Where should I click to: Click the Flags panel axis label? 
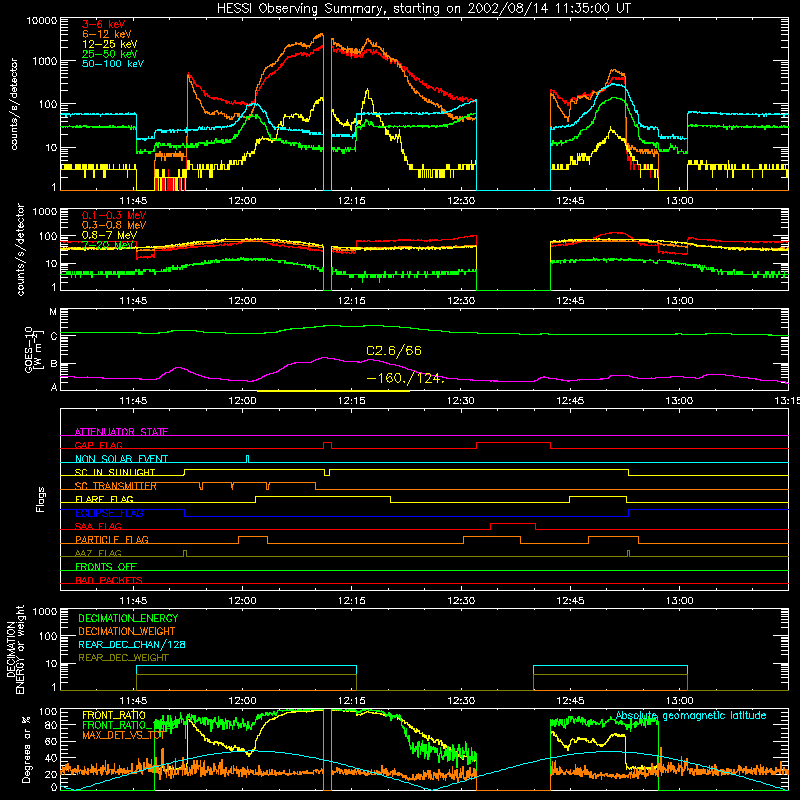(x=41, y=499)
